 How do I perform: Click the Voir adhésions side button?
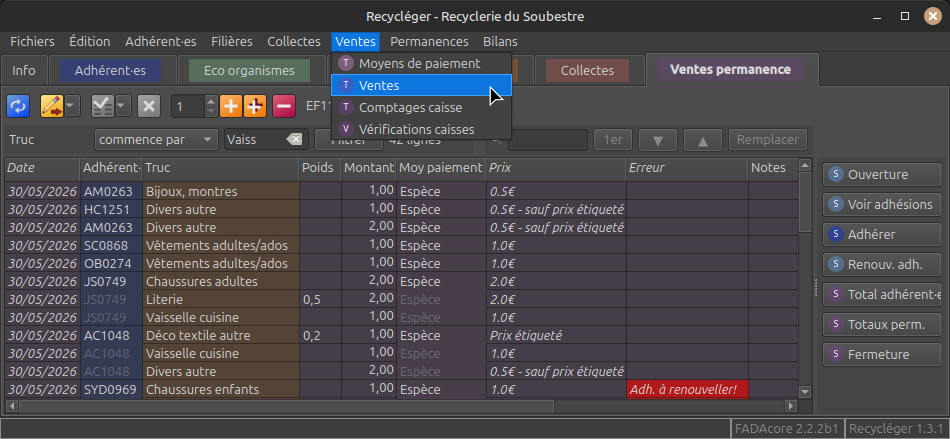click(x=882, y=204)
